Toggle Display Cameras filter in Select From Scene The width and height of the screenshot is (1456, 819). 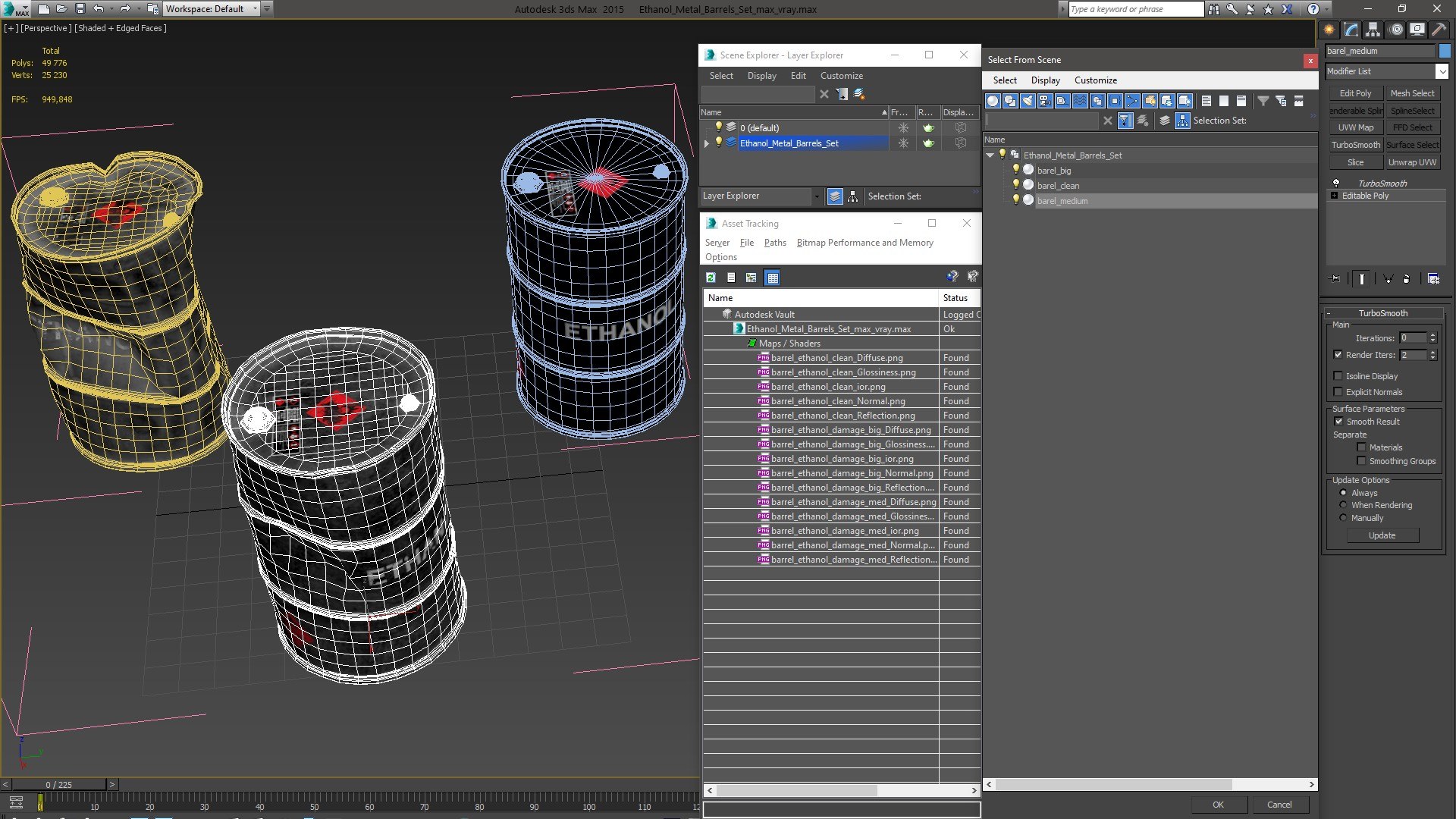[1045, 101]
